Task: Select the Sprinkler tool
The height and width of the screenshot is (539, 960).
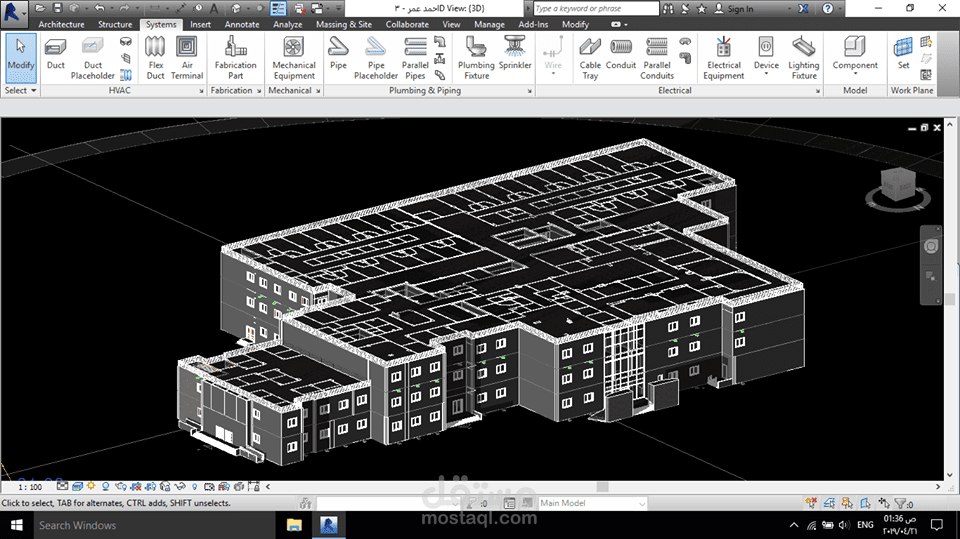Action: pyautogui.click(x=515, y=54)
